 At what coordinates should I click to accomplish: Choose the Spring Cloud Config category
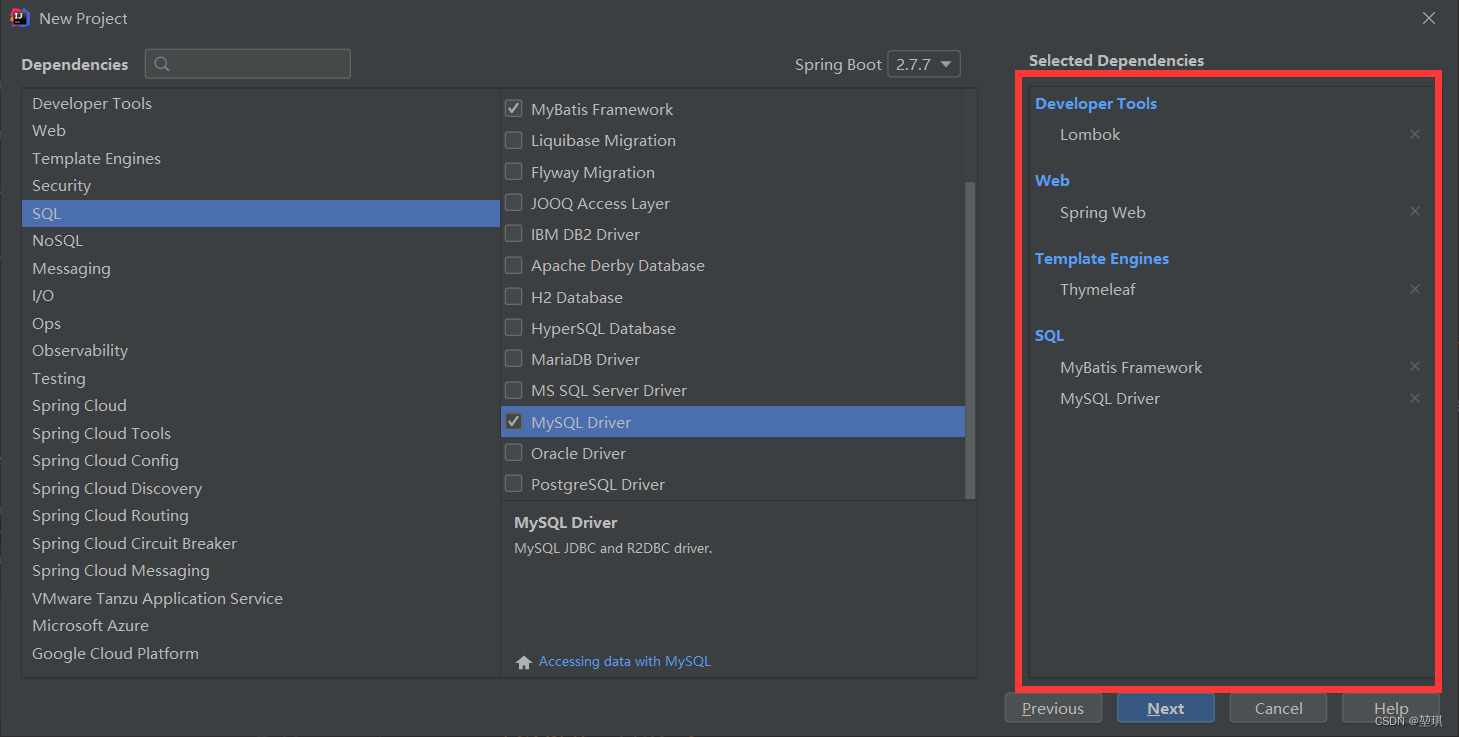tap(260, 461)
